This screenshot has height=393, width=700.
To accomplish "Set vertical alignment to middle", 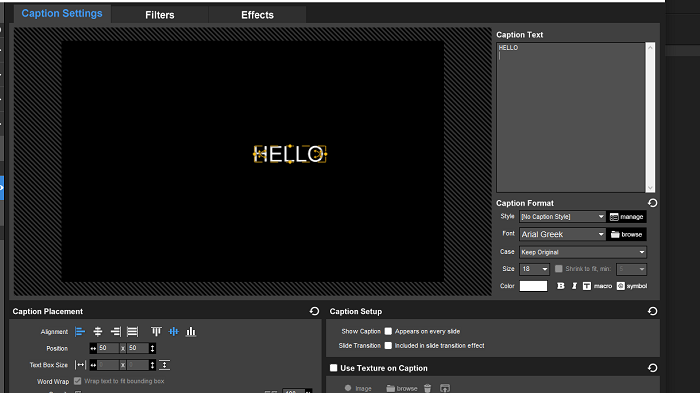I will point(174,332).
